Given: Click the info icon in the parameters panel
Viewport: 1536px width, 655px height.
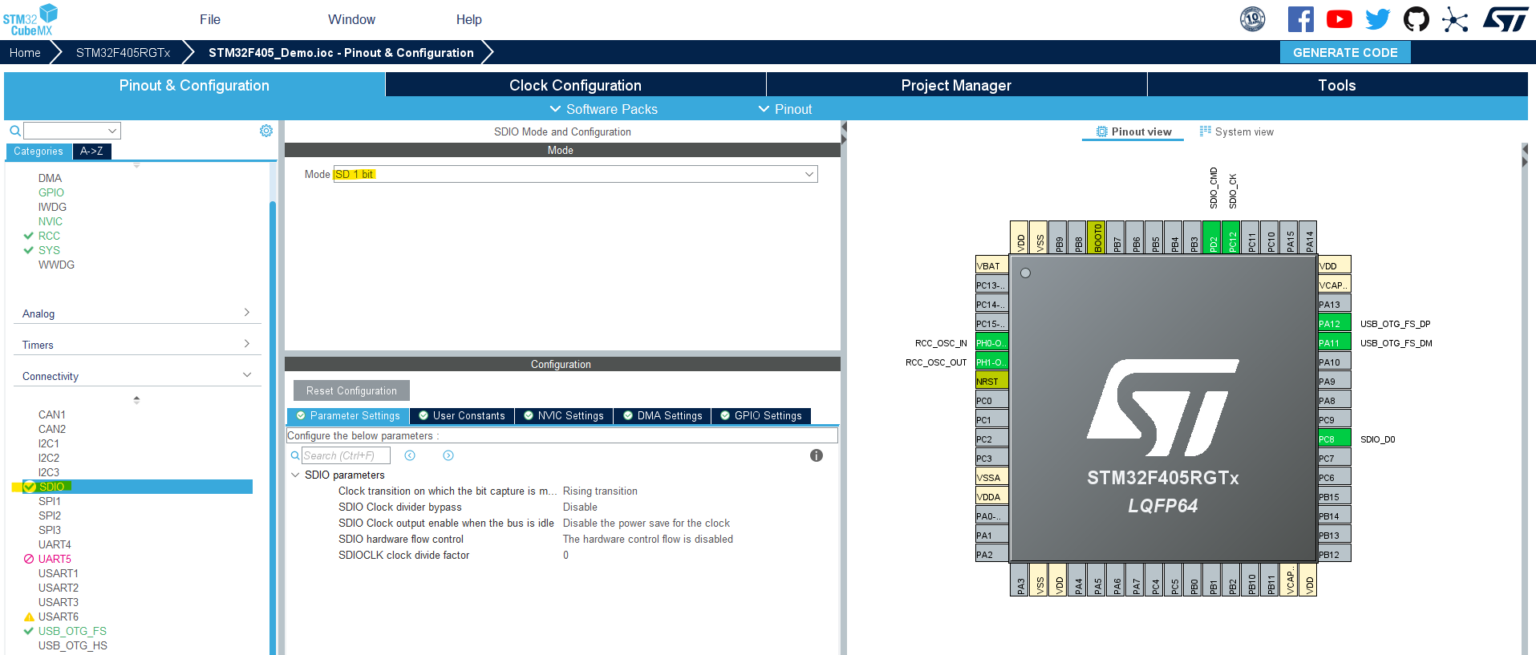Looking at the screenshot, I should pyautogui.click(x=816, y=456).
